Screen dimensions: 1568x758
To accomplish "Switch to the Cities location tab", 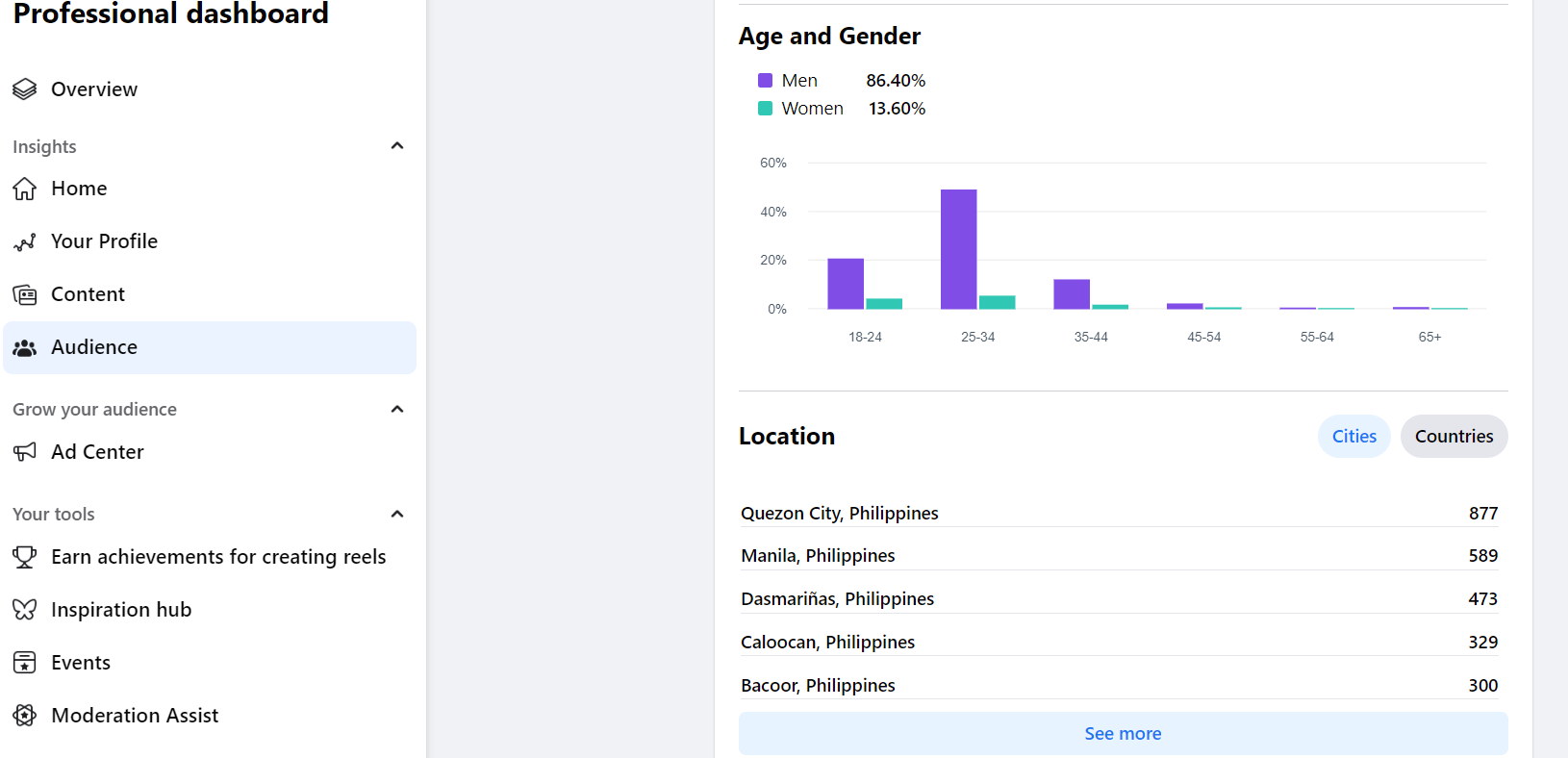I will pyautogui.click(x=1353, y=437).
